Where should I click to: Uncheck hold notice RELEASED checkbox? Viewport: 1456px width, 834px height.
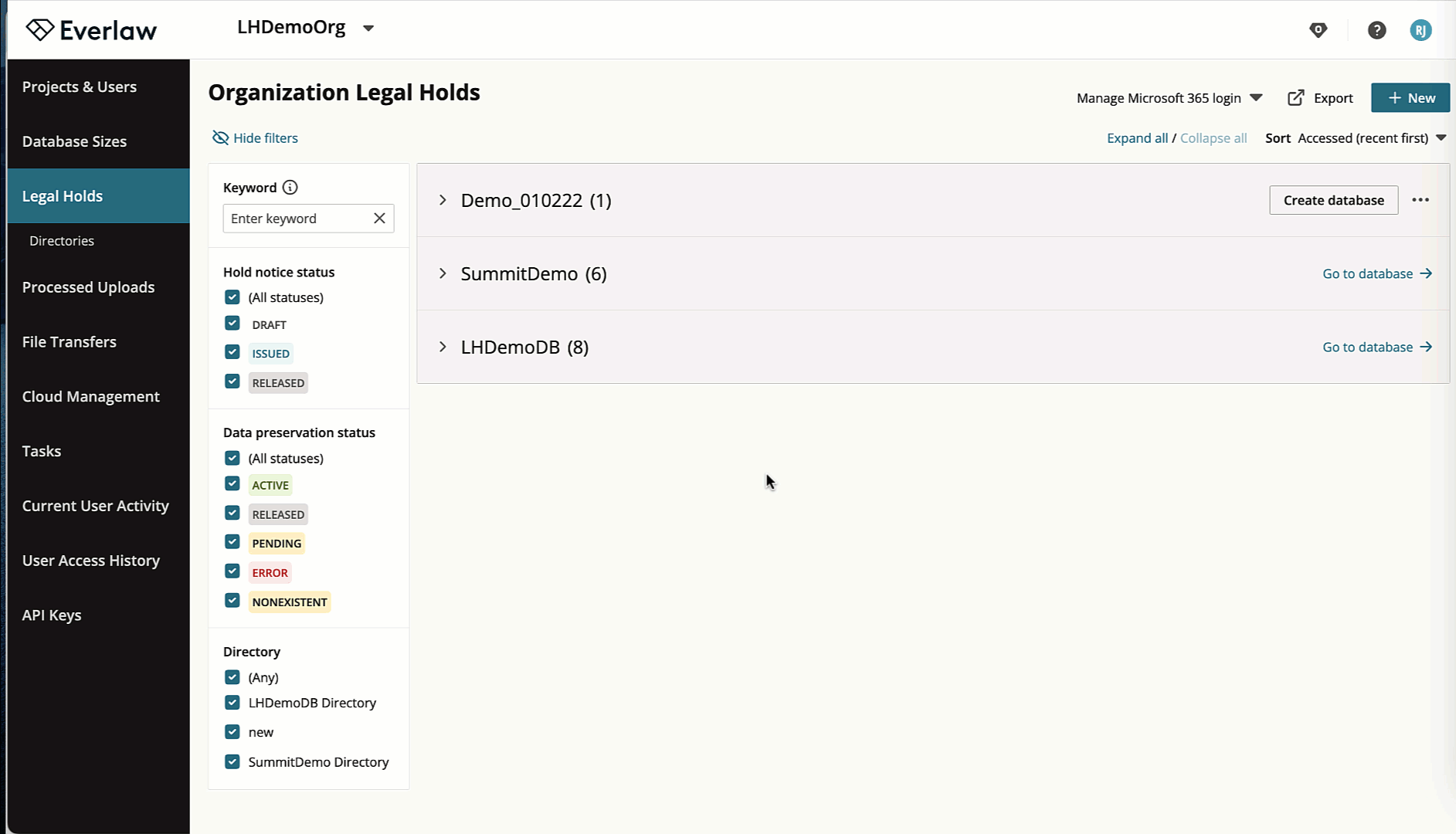(232, 381)
